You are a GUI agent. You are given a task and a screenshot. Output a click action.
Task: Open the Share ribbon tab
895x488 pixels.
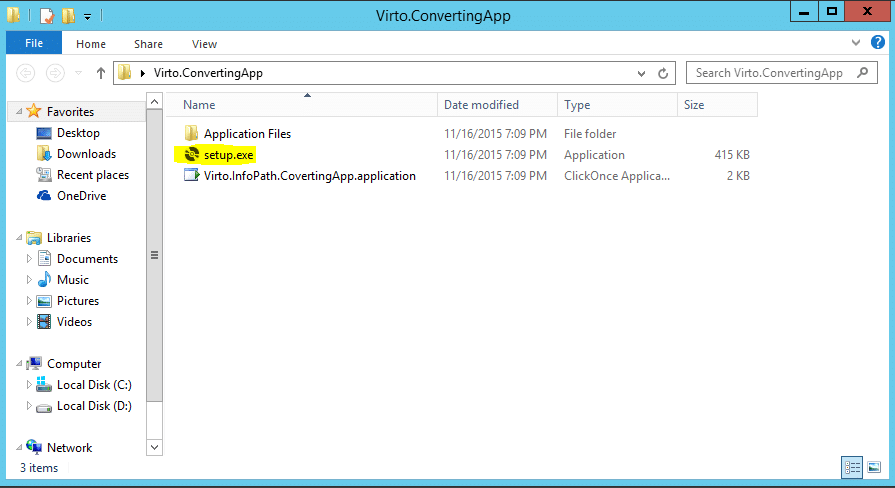point(148,44)
